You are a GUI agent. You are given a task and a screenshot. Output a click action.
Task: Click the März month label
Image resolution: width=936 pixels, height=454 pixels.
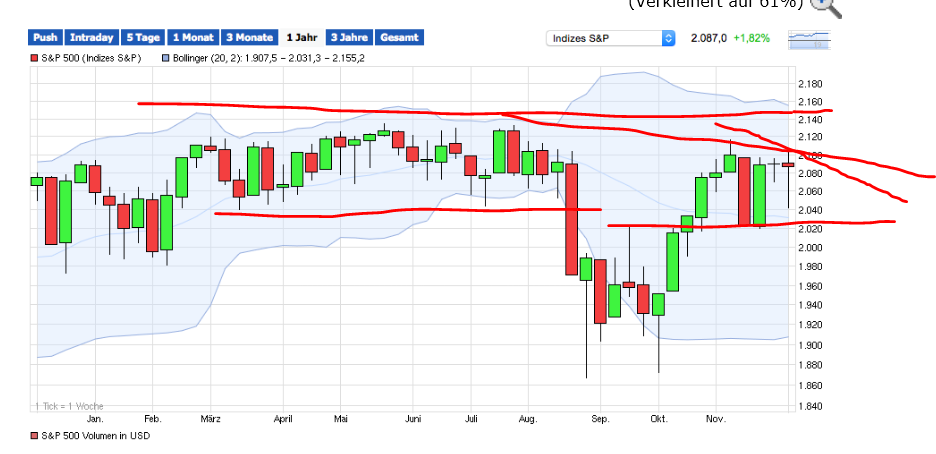coord(210,419)
